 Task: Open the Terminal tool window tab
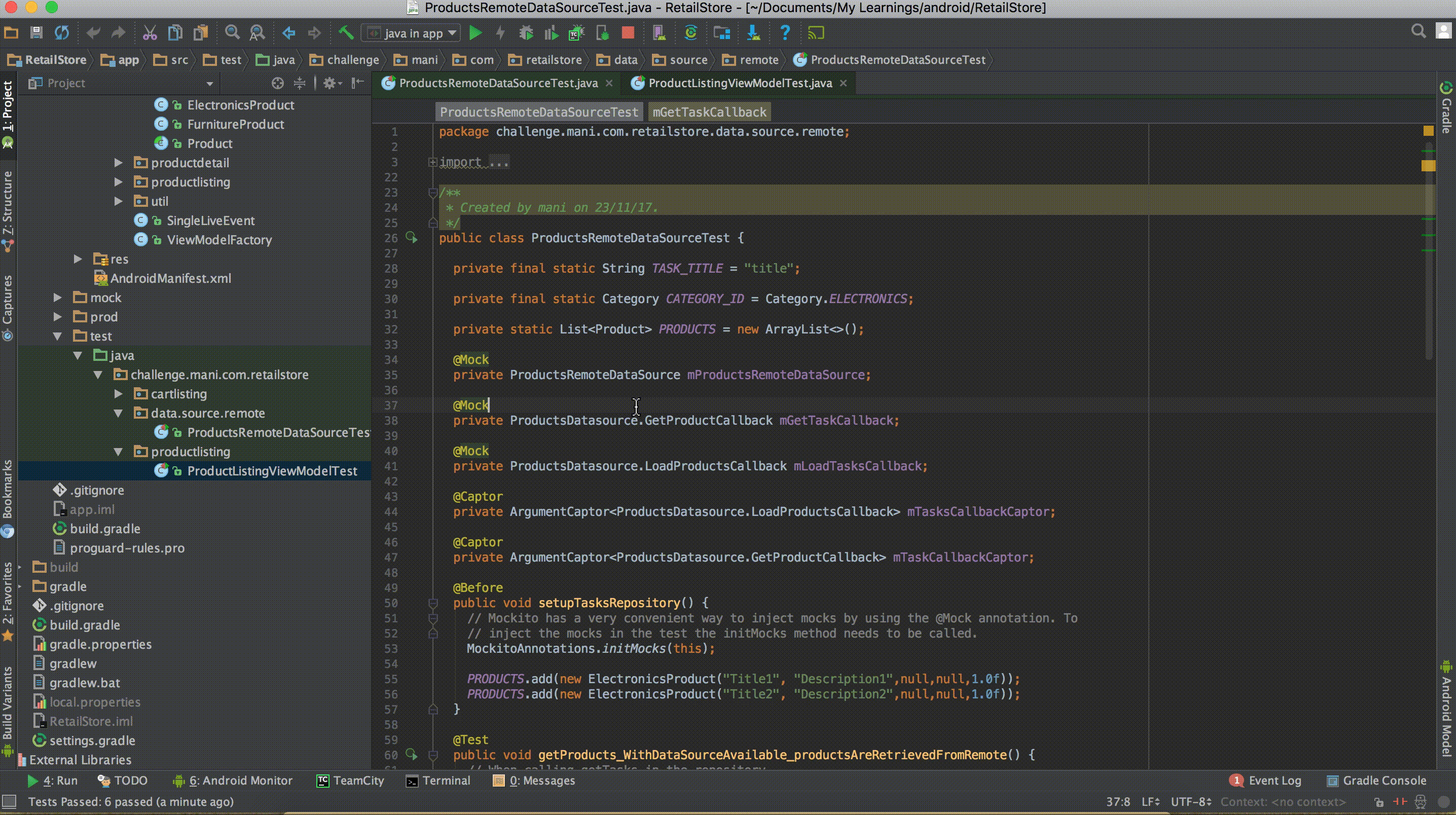pos(438,781)
